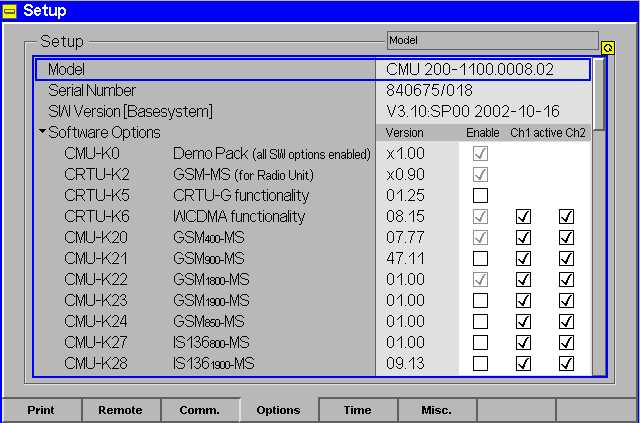Uncheck Ch1 active for CMU-K20 GSM400-MS
The width and height of the screenshot is (640, 423).
click(523, 238)
